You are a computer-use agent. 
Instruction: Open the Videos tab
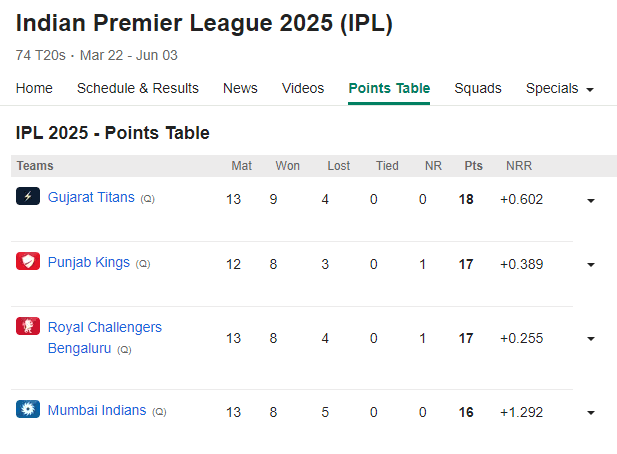[303, 89]
